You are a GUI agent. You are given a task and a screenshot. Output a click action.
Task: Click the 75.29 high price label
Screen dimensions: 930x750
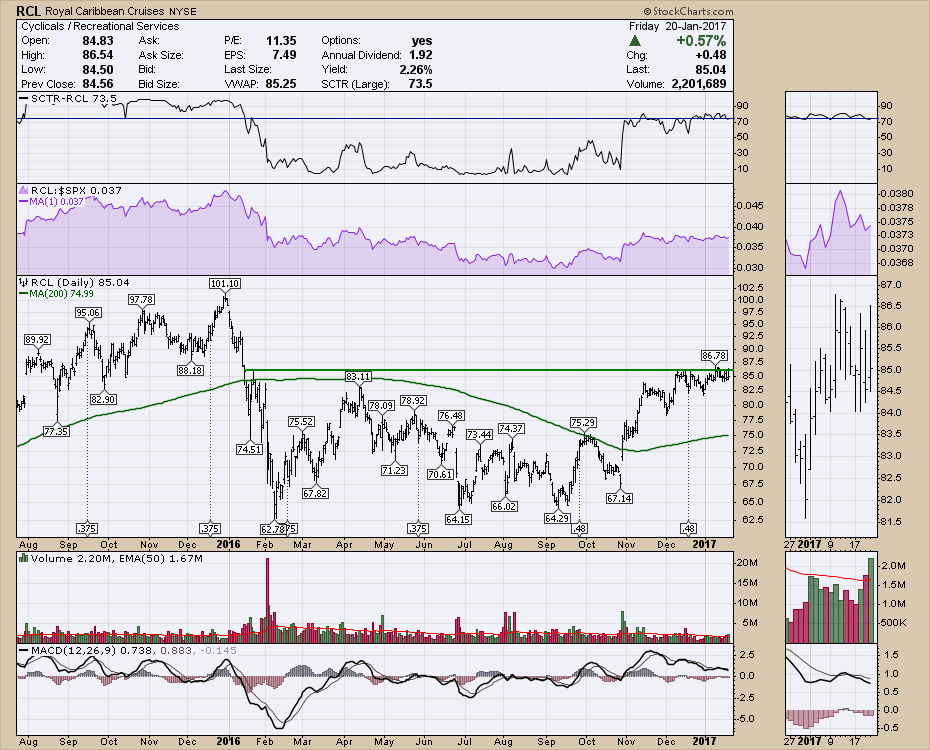tap(583, 423)
